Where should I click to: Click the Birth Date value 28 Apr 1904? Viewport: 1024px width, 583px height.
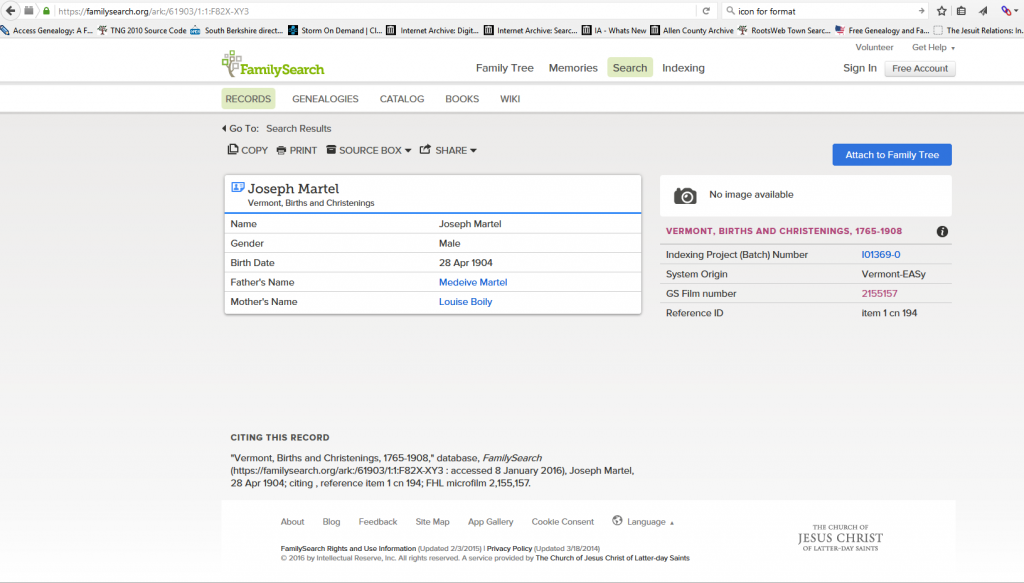pyautogui.click(x=466, y=262)
